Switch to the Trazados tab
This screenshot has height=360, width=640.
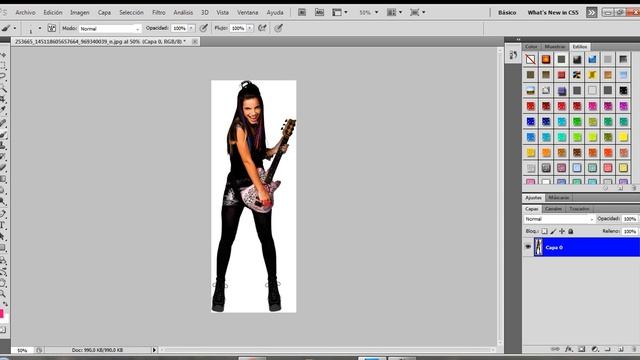(x=579, y=209)
